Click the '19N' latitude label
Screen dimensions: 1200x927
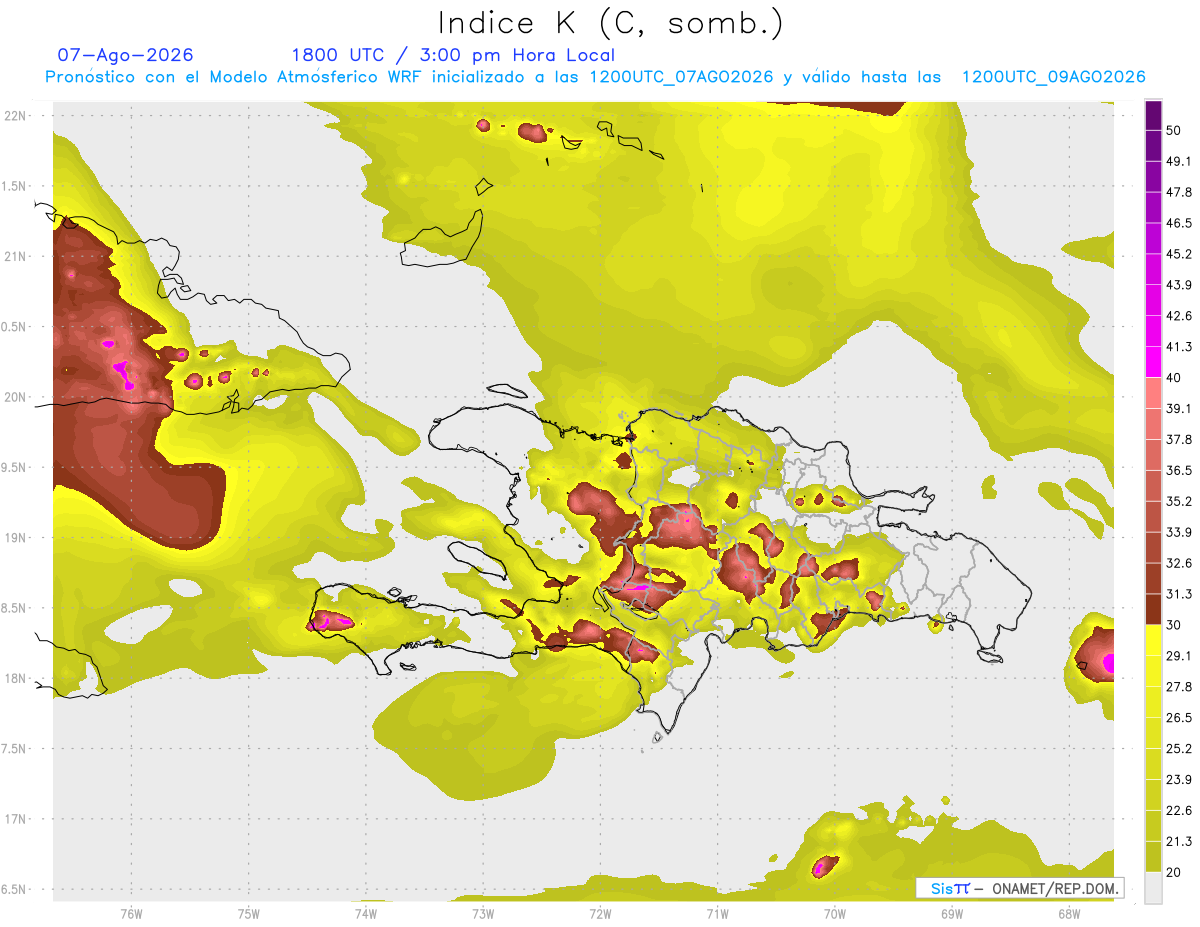pyautogui.click(x=15, y=538)
